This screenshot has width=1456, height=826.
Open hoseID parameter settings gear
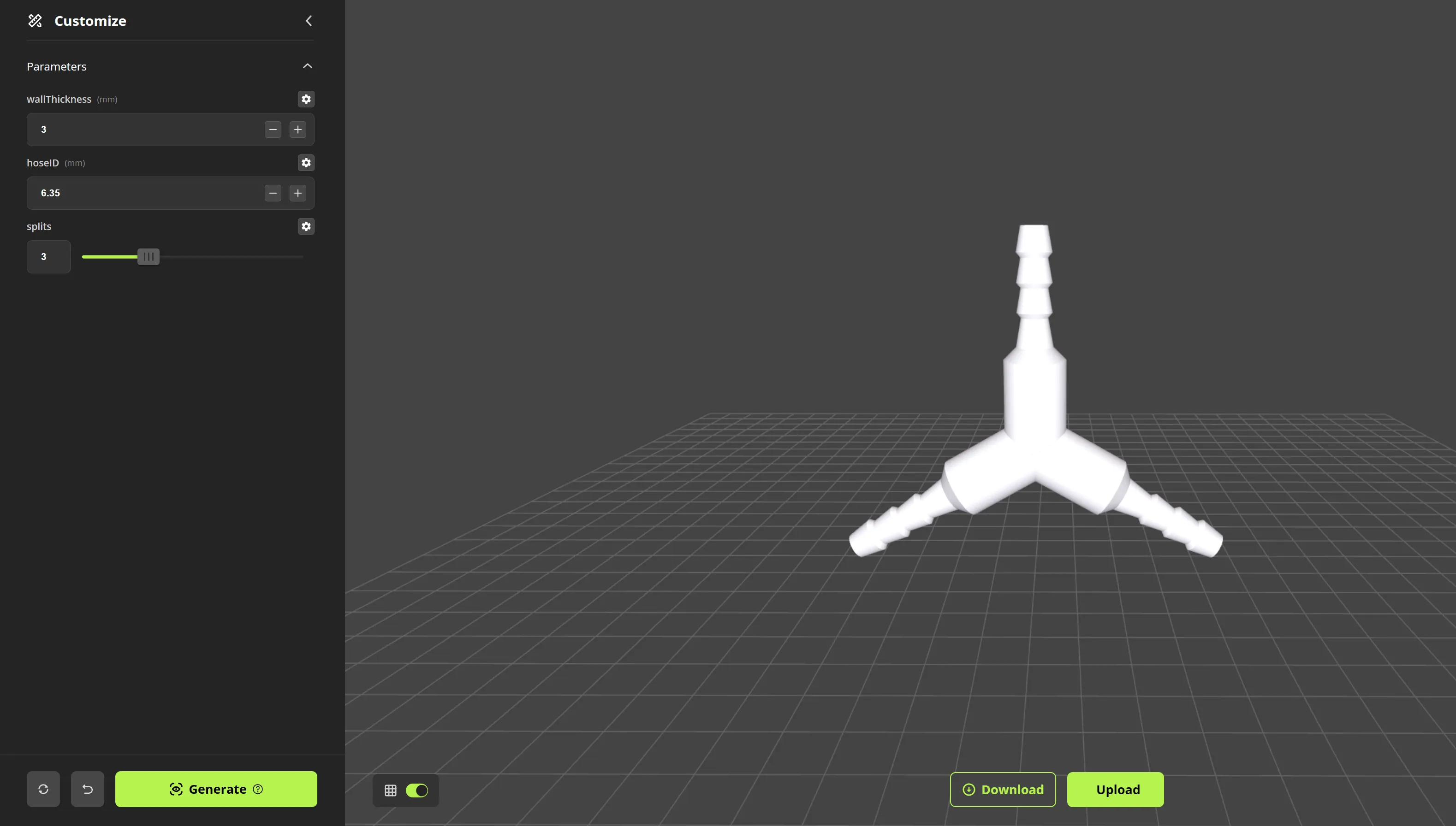point(306,163)
